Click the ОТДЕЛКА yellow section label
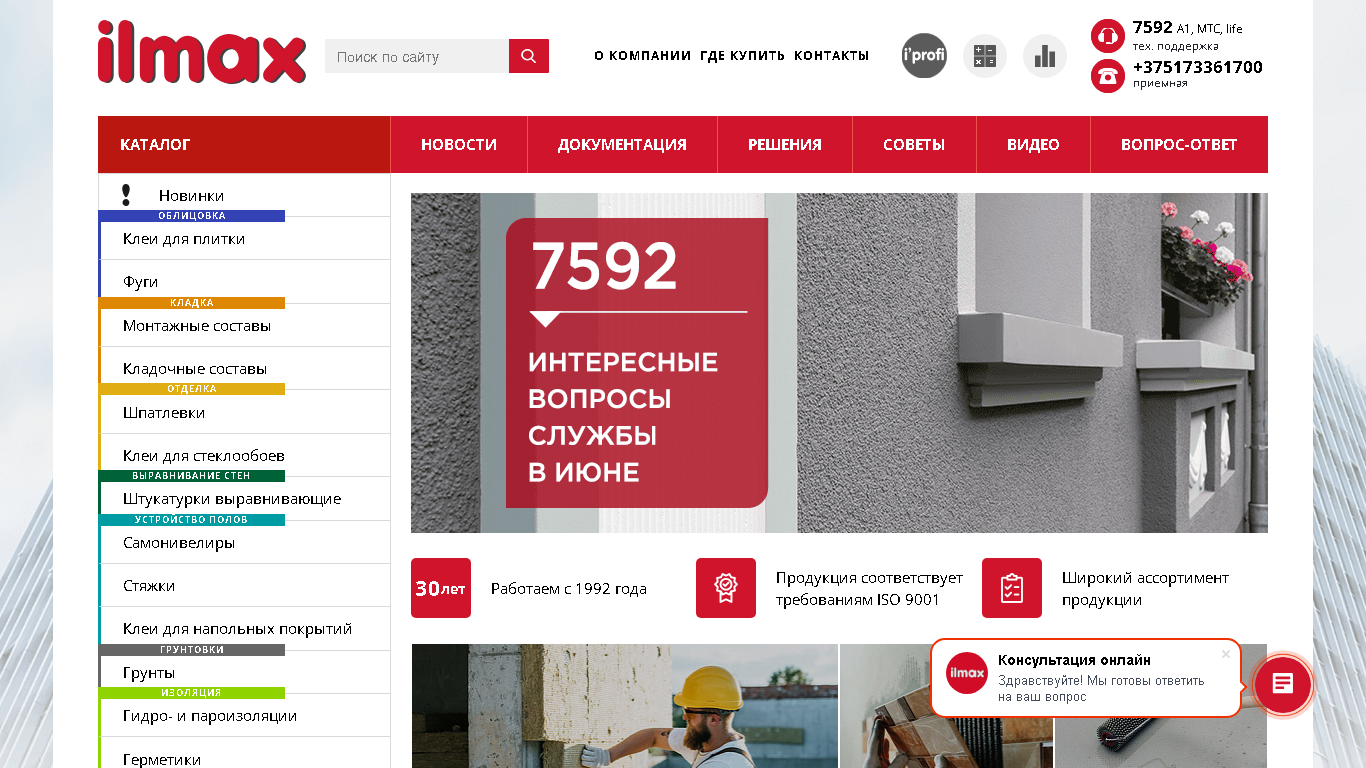This screenshot has height=768, width=1366. [192, 389]
